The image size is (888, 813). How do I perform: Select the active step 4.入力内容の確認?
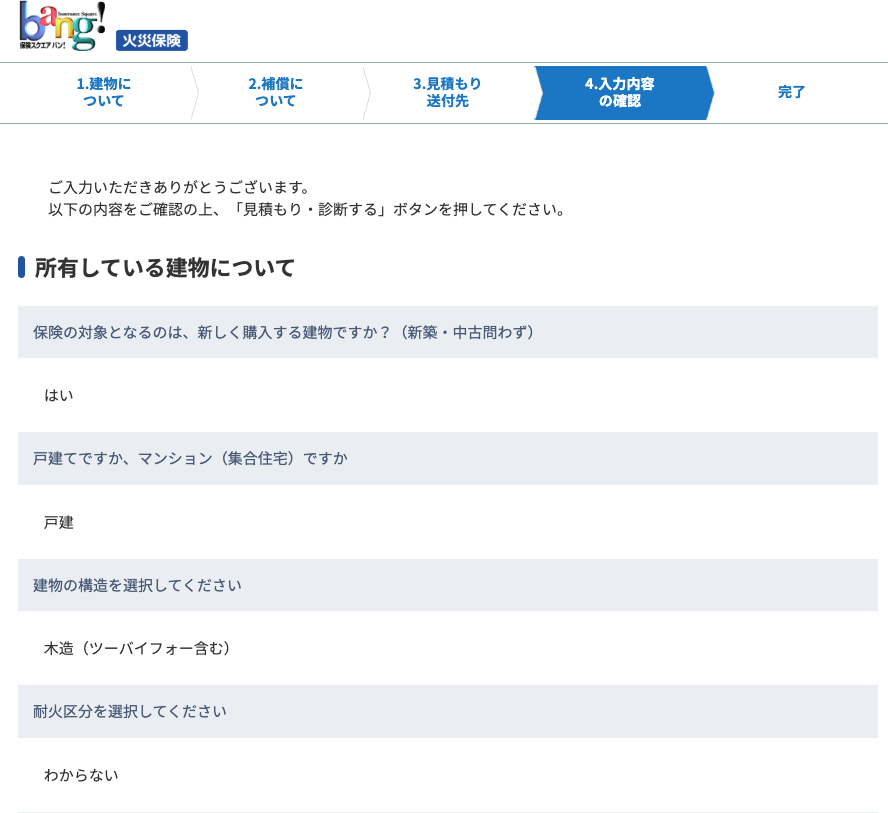(620, 92)
